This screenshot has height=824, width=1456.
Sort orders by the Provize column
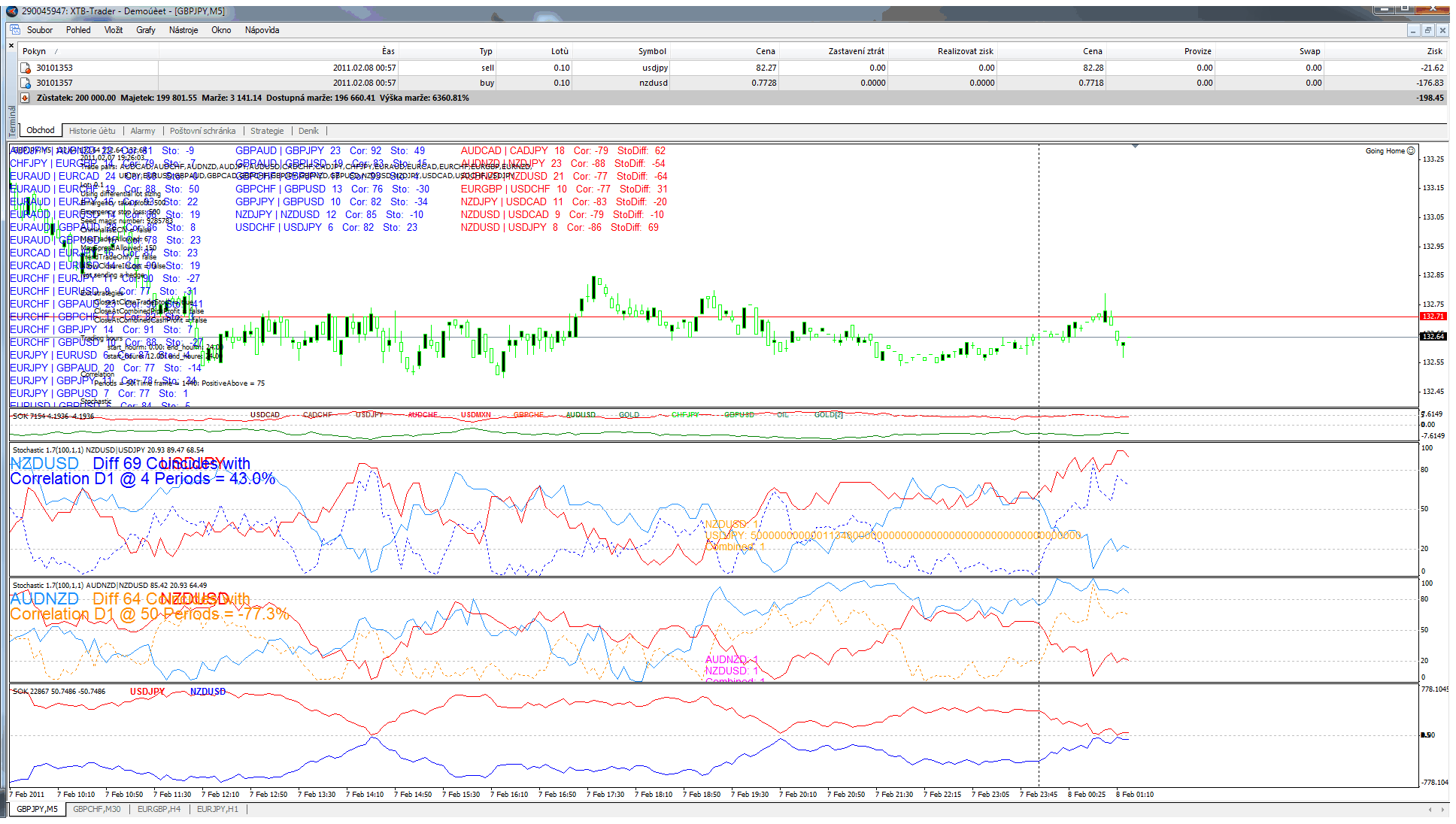point(1197,51)
